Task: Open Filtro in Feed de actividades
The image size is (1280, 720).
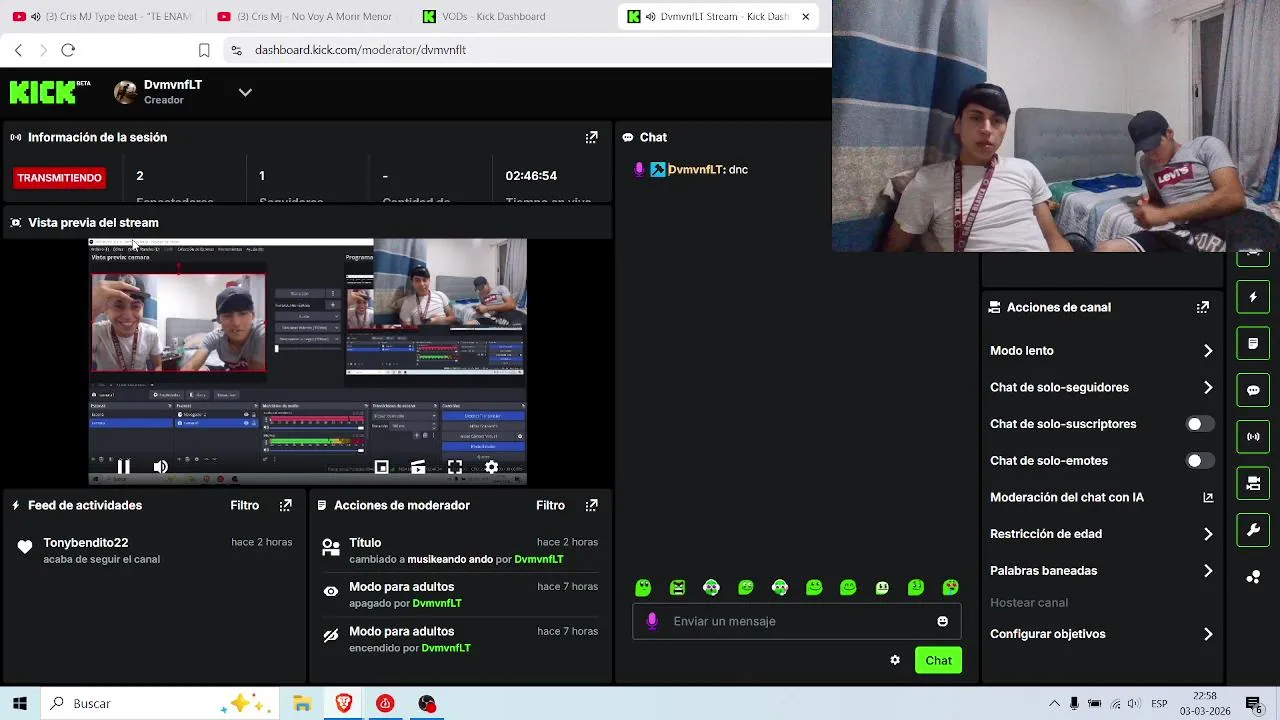Action: point(244,505)
